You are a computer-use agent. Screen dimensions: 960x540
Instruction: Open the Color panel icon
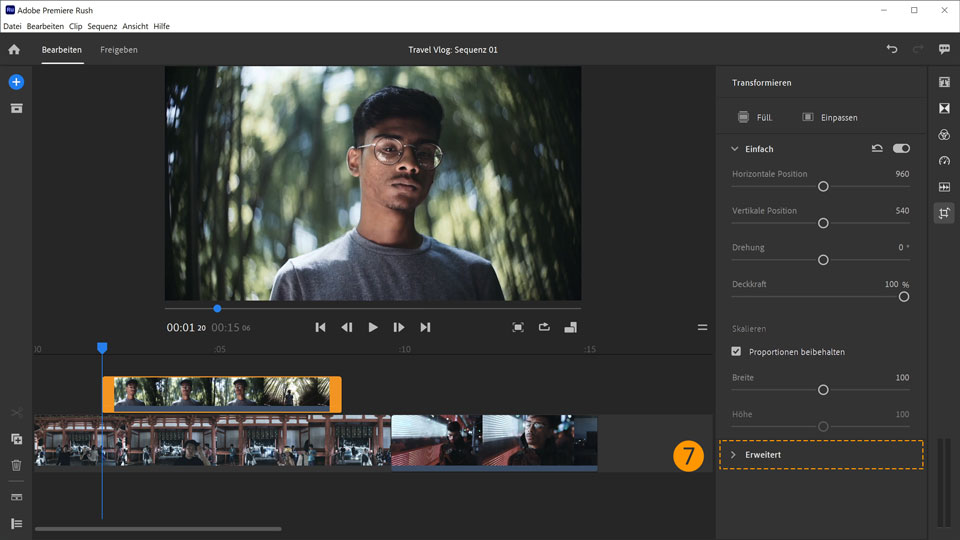[944, 135]
